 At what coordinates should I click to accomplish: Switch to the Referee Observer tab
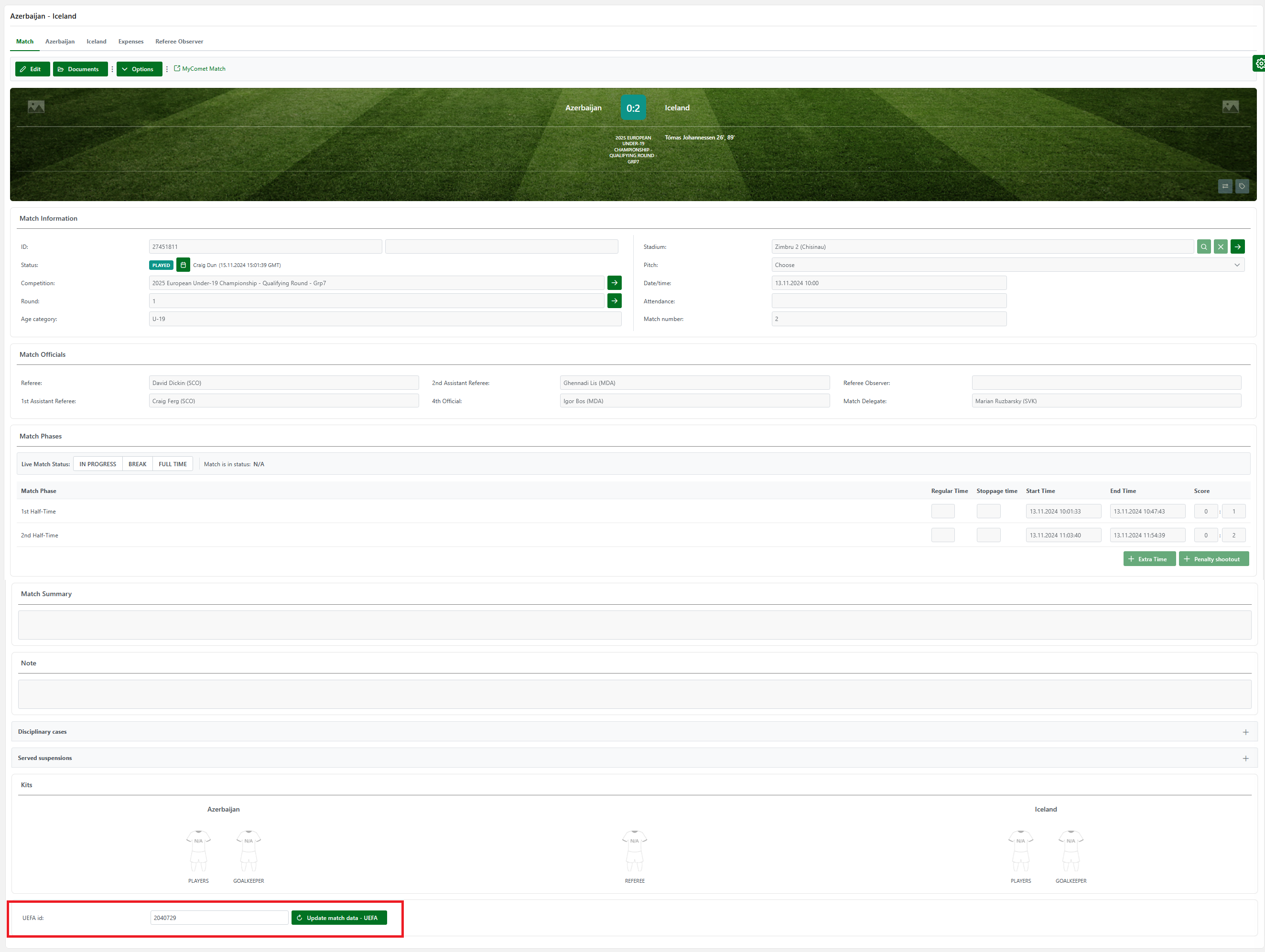coord(179,41)
